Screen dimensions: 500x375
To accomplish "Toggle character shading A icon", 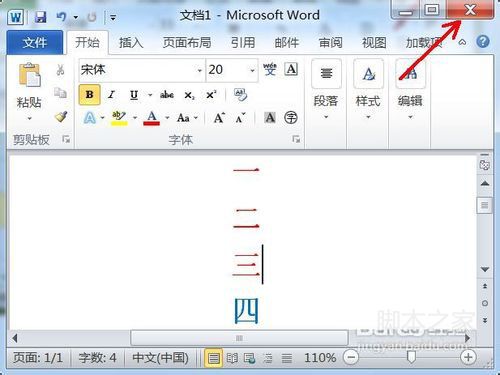I will 270,117.
